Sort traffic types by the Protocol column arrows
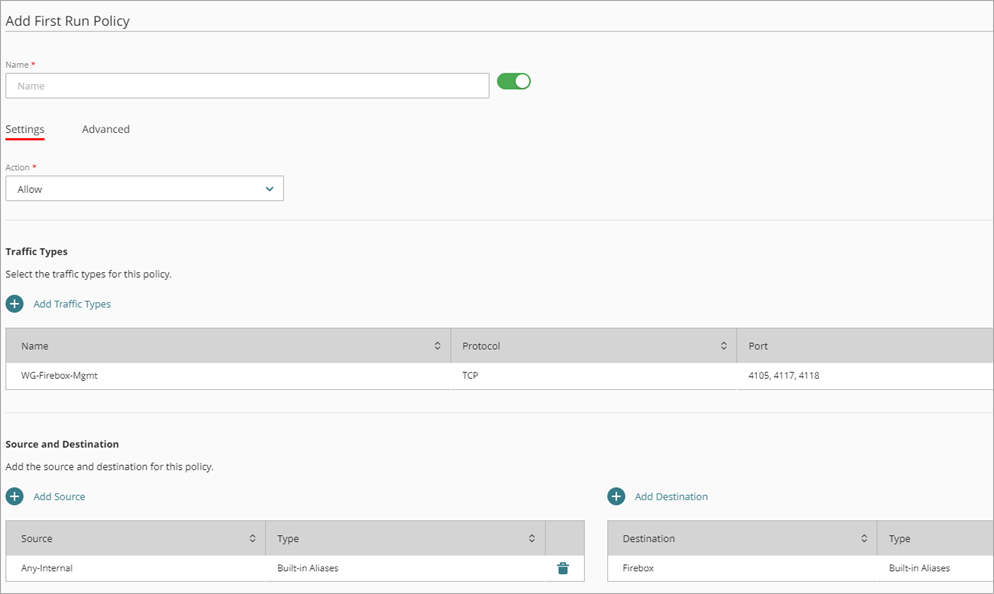Viewport: 994px width, 594px height. pyautogui.click(x=724, y=345)
